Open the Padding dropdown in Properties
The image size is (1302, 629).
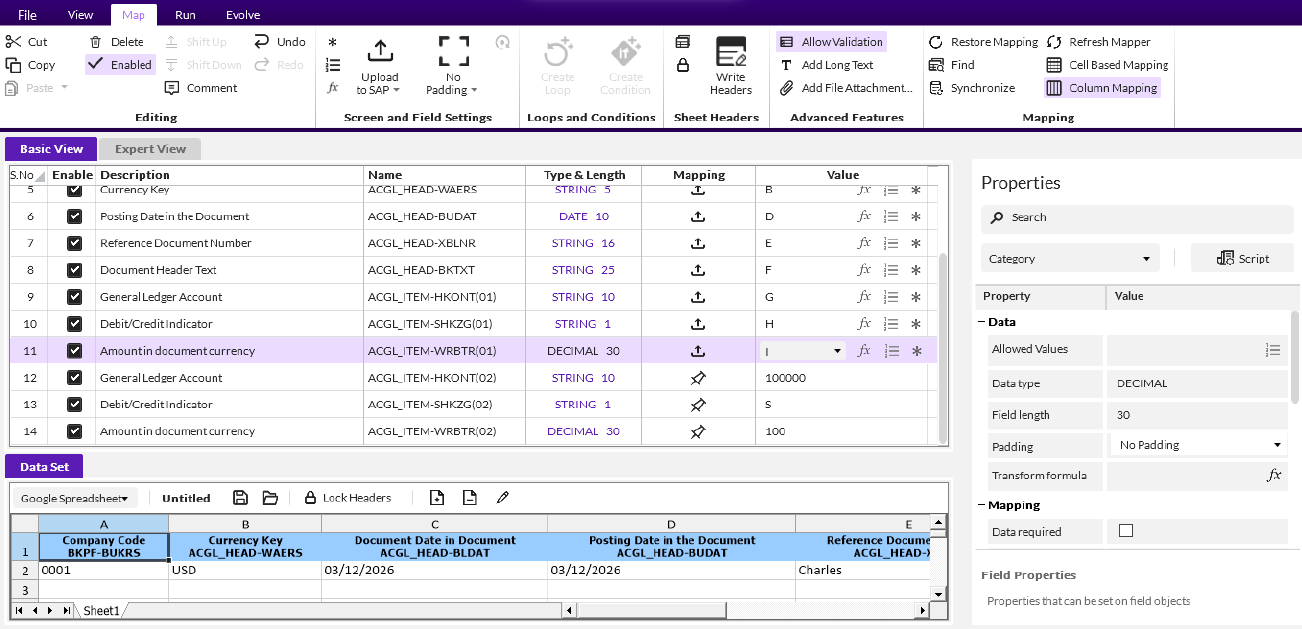1199,445
